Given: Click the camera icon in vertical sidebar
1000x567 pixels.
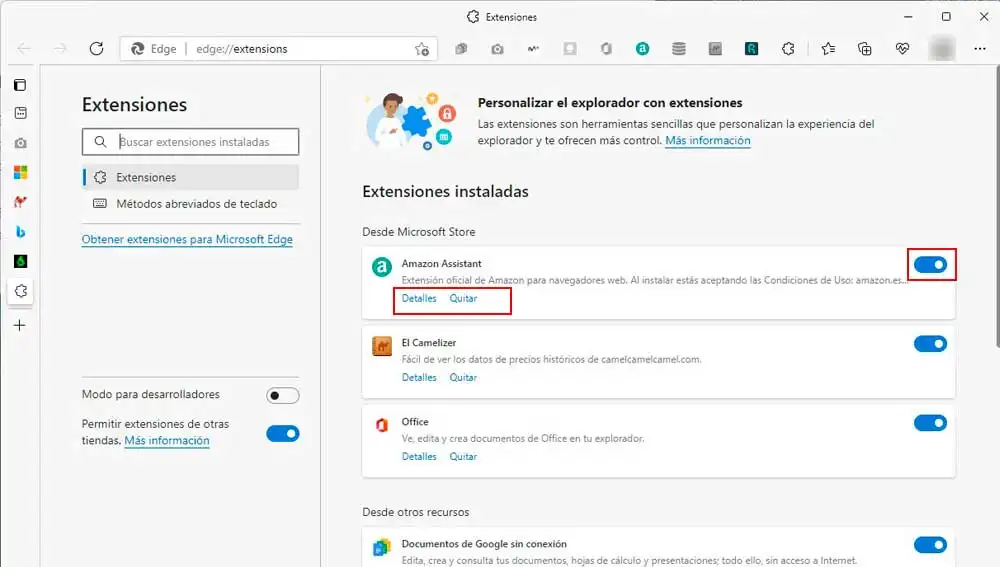Looking at the screenshot, I should (20, 143).
